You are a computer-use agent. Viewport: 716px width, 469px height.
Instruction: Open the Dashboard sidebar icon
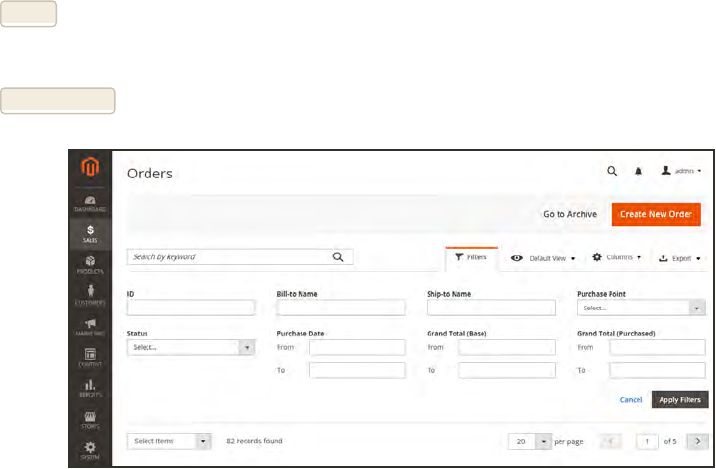(90, 204)
